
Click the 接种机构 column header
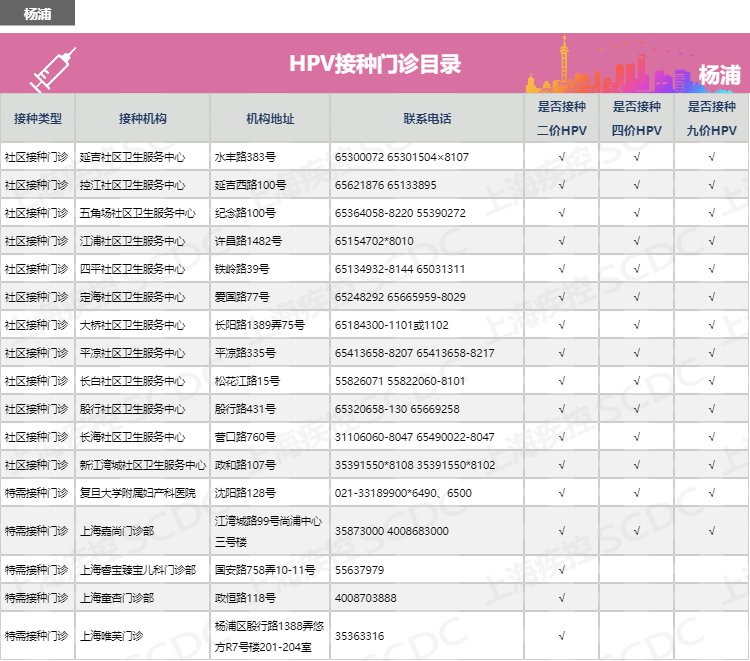click(x=142, y=118)
